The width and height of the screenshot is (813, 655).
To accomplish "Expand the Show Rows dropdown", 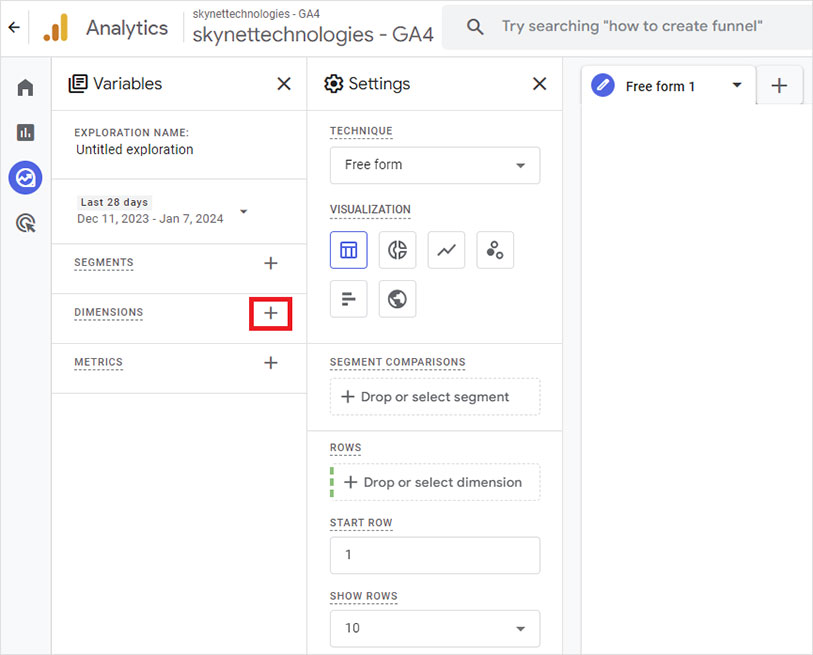I will coord(434,628).
